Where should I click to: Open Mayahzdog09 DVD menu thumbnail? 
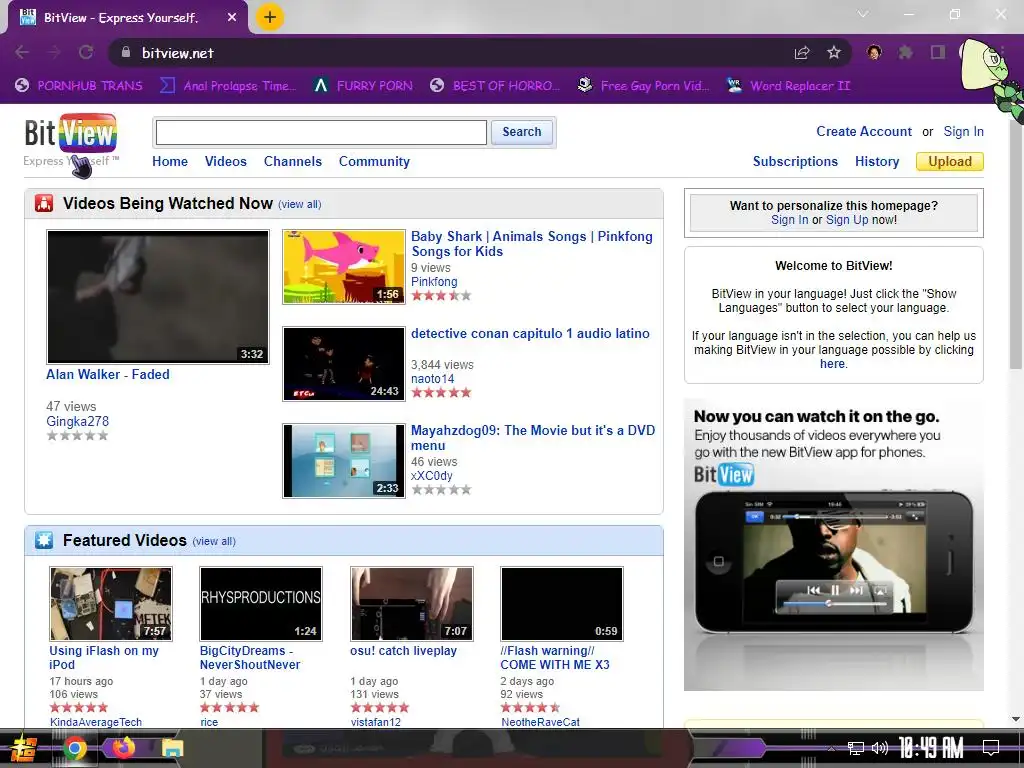[344, 460]
